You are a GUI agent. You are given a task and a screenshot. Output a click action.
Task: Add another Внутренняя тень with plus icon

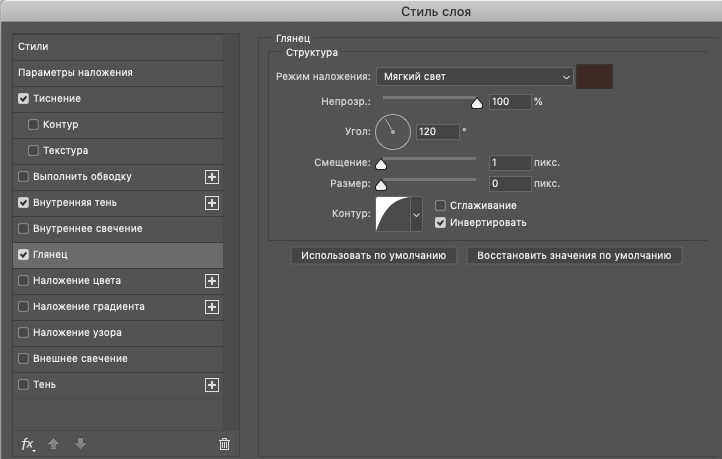point(212,203)
